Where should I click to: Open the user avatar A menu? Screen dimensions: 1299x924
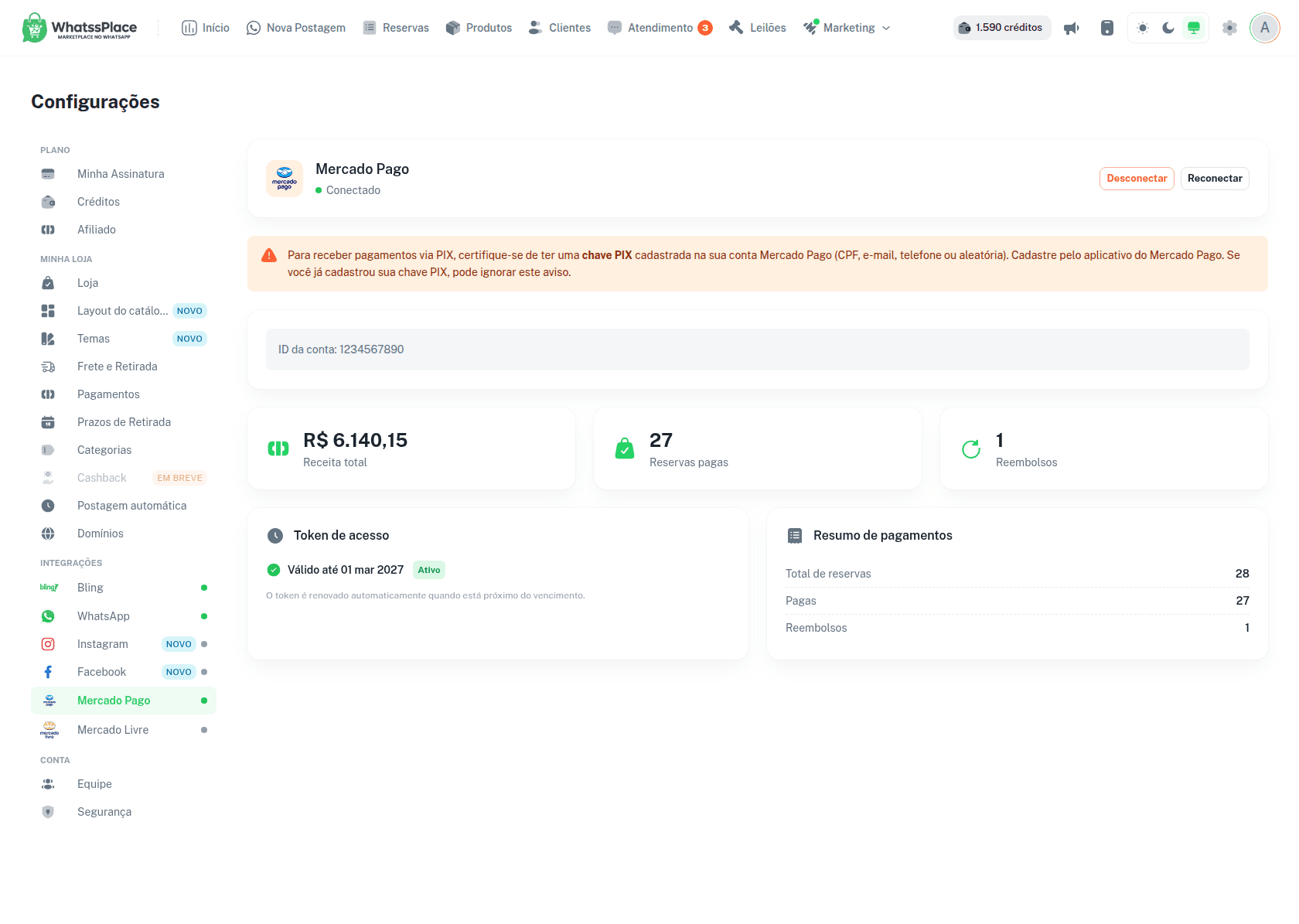coord(1265,28)
